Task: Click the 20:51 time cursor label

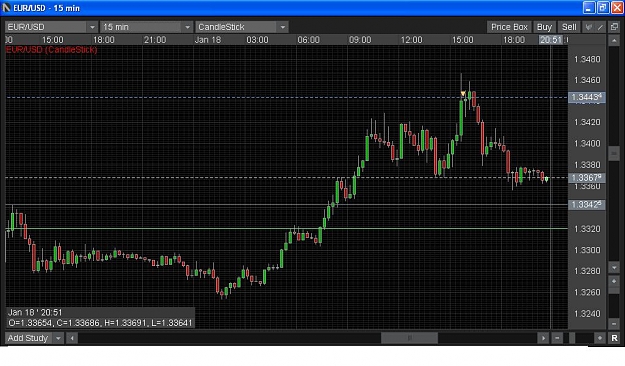Action: (x=551, y=40)
